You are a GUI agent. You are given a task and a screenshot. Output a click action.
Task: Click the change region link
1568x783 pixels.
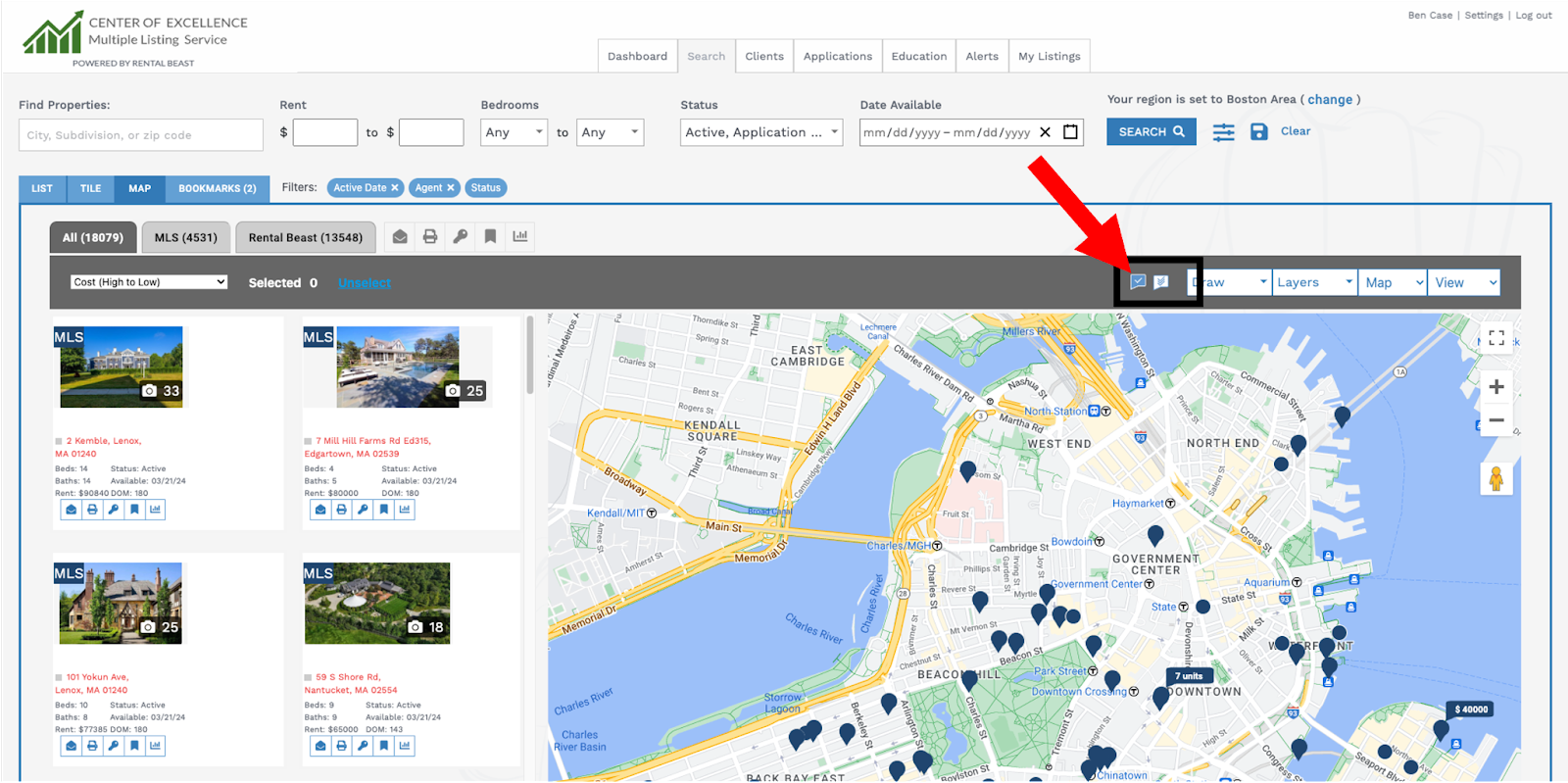pyautogui.click(x=1330, y=99)
